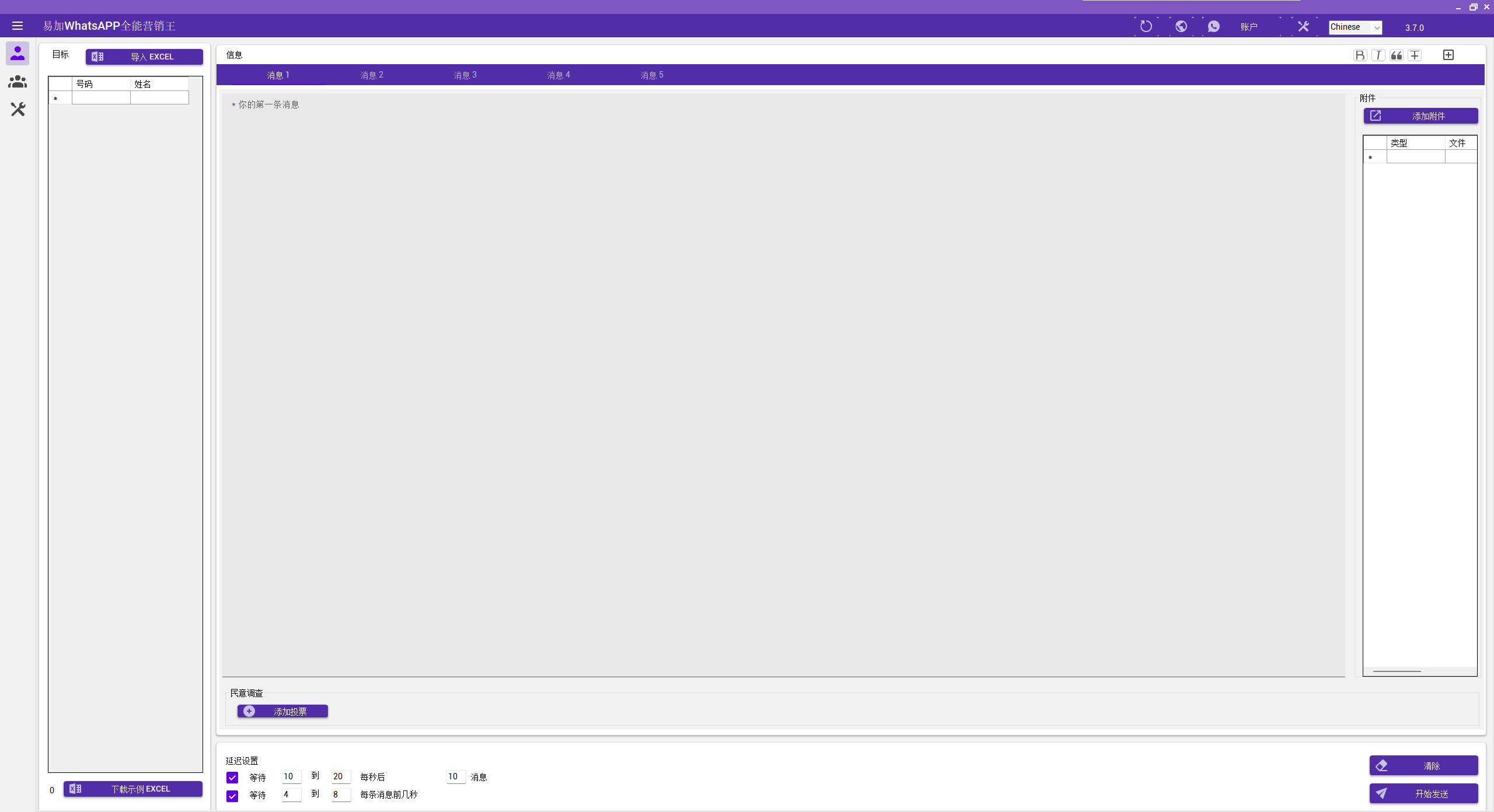
Task: Click the message text area
Action: [x=783, y=385]
